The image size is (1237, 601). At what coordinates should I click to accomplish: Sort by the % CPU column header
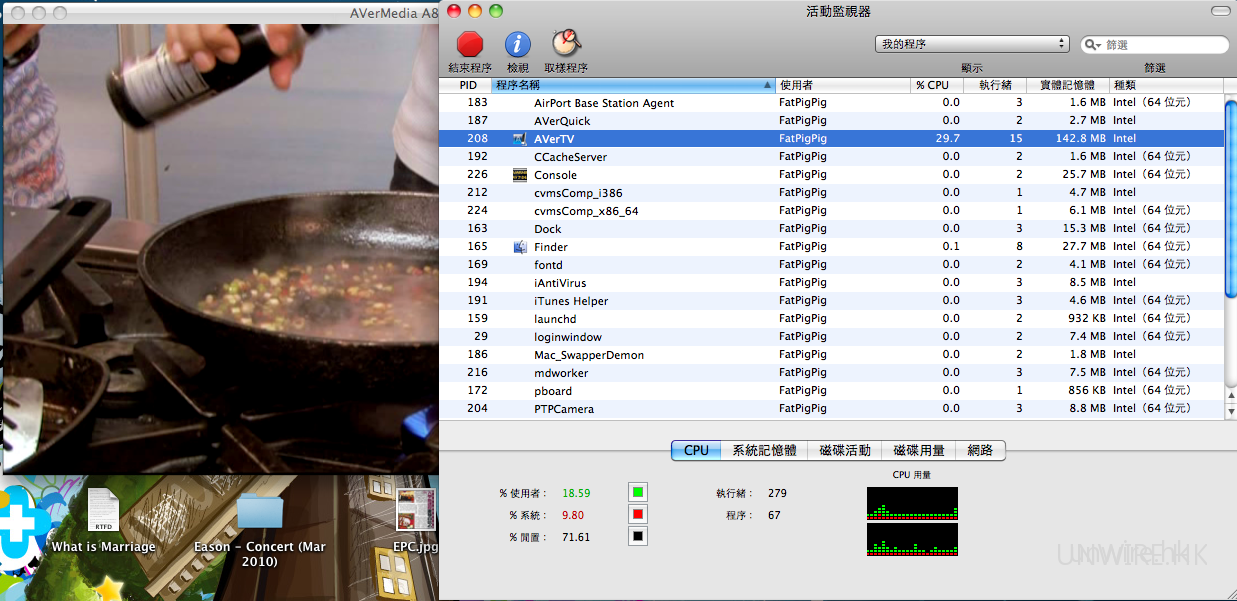click(x=936, y=85)
